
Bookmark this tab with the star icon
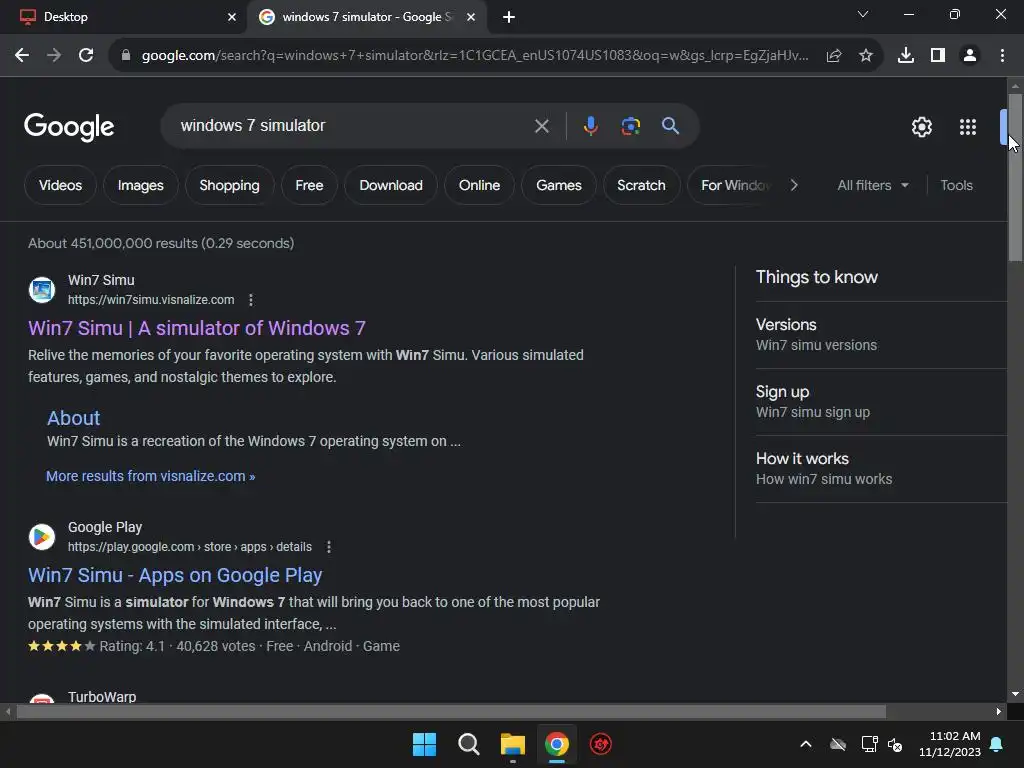pos(866,56)
